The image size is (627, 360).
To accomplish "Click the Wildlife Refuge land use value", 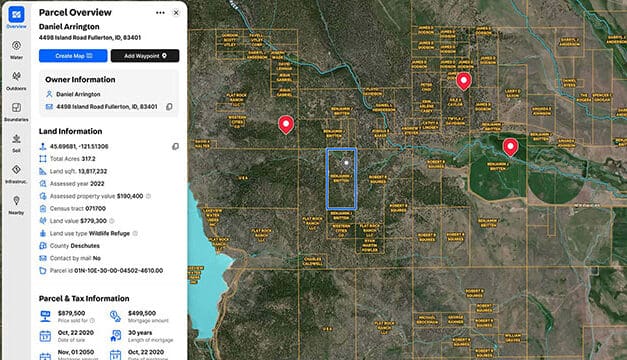I will (x=110, y=233).
